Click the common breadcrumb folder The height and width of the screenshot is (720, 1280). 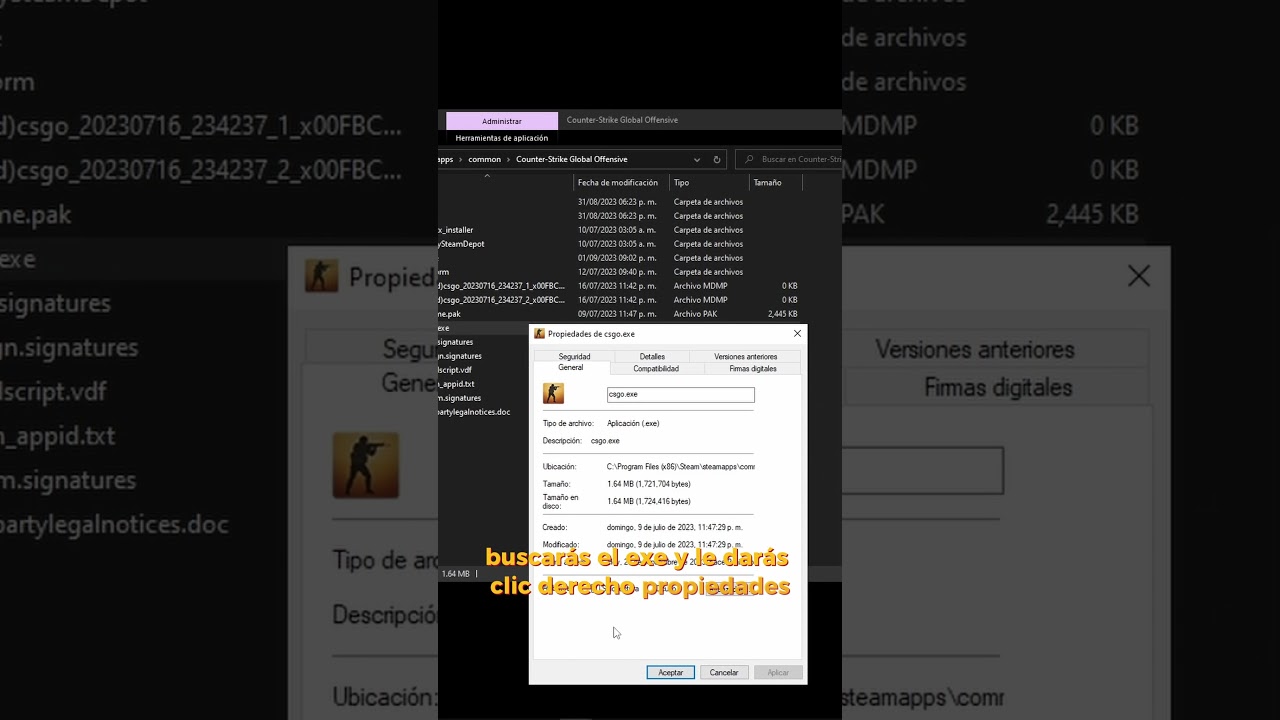[485, 159]
